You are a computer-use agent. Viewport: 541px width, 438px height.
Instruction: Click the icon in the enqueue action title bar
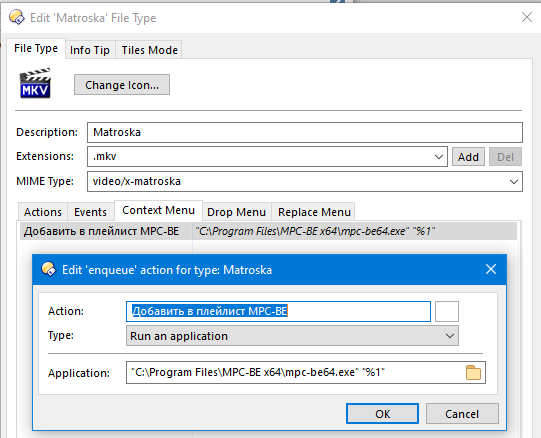pyautogui.click(x=48, y=269)
